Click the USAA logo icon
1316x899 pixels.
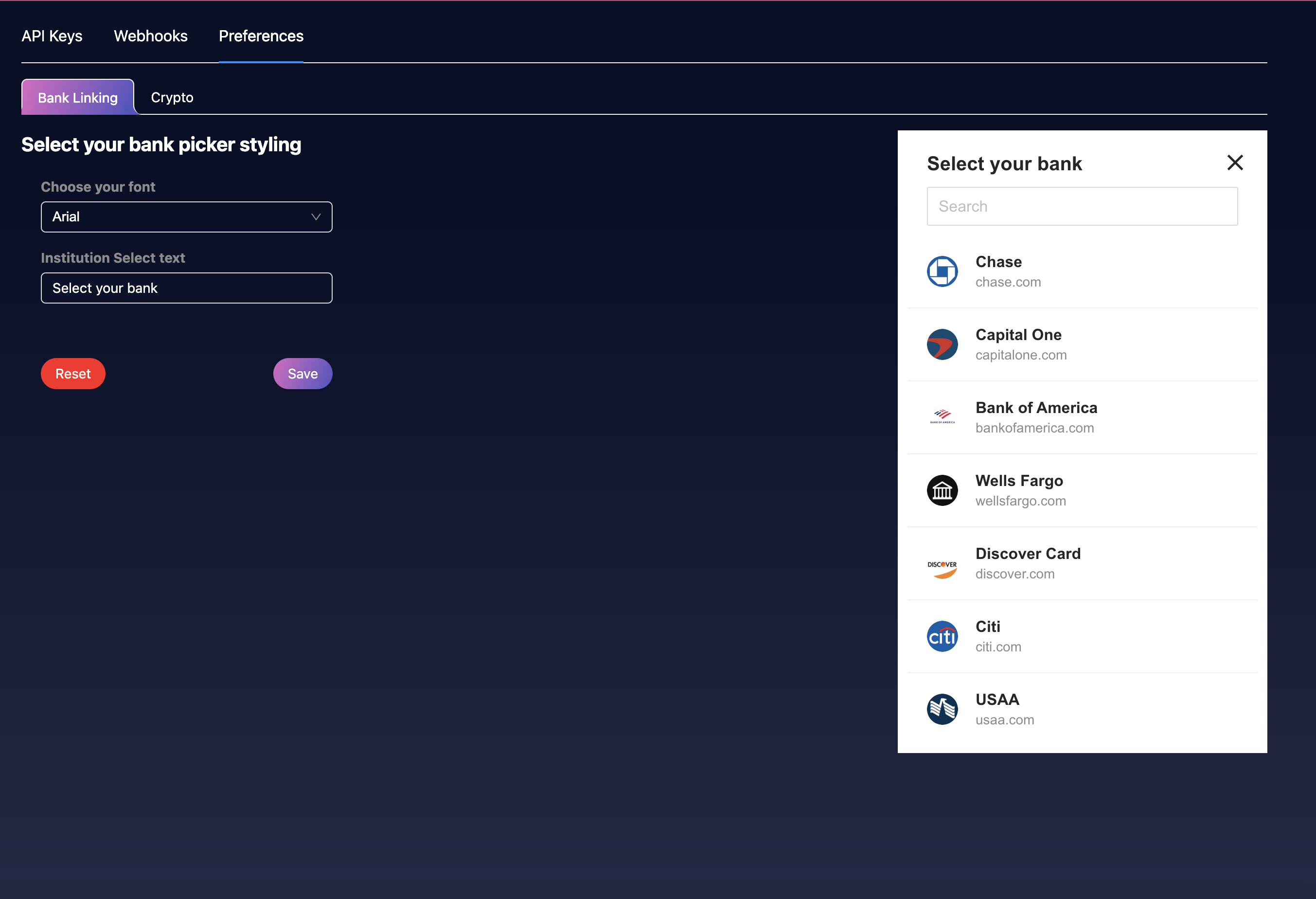pyautogui.click(x=942, y=709)
